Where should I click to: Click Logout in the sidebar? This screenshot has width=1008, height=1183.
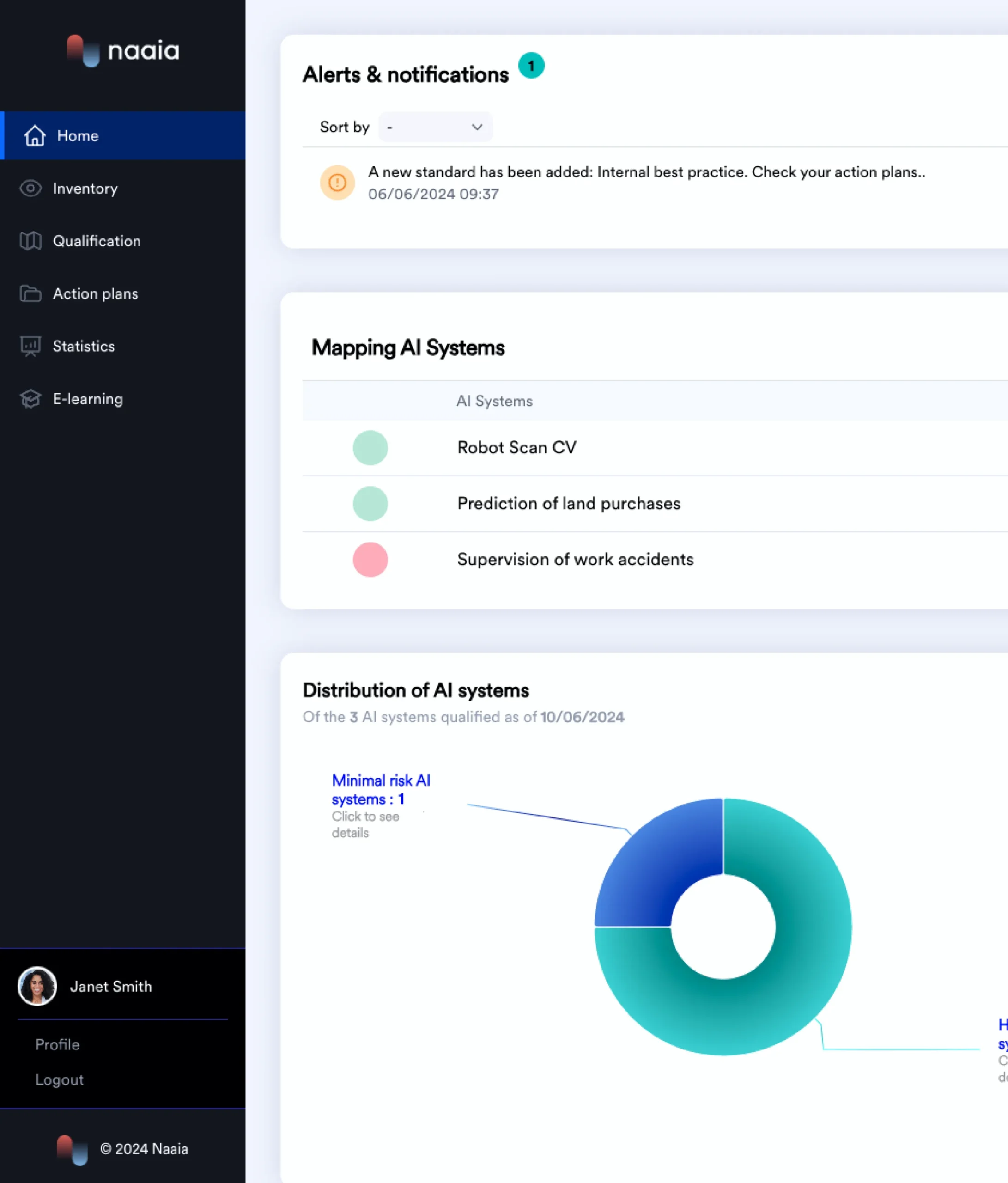tap(59, 1079)
